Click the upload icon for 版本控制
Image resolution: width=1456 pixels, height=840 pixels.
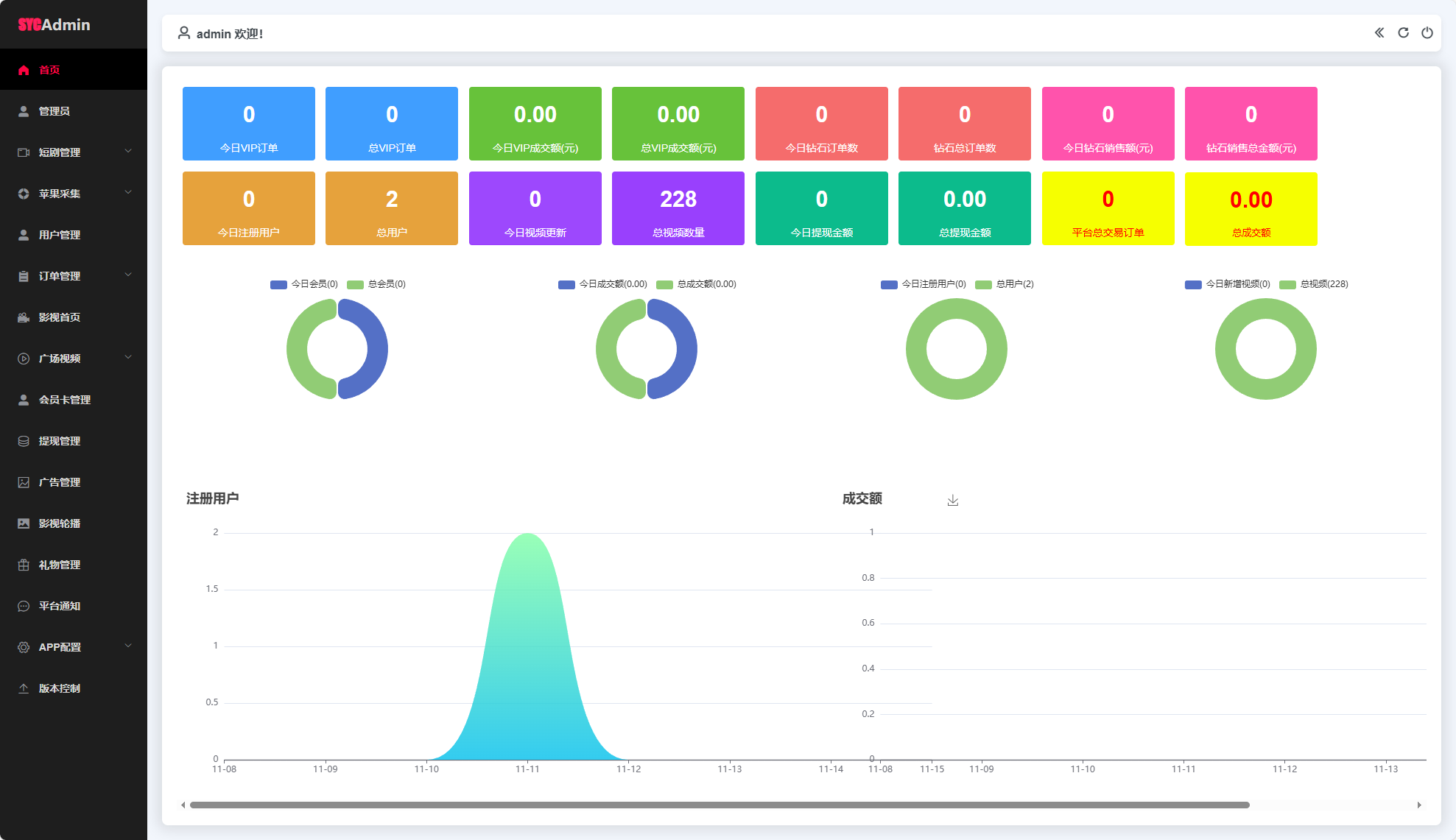coord(24,688)
